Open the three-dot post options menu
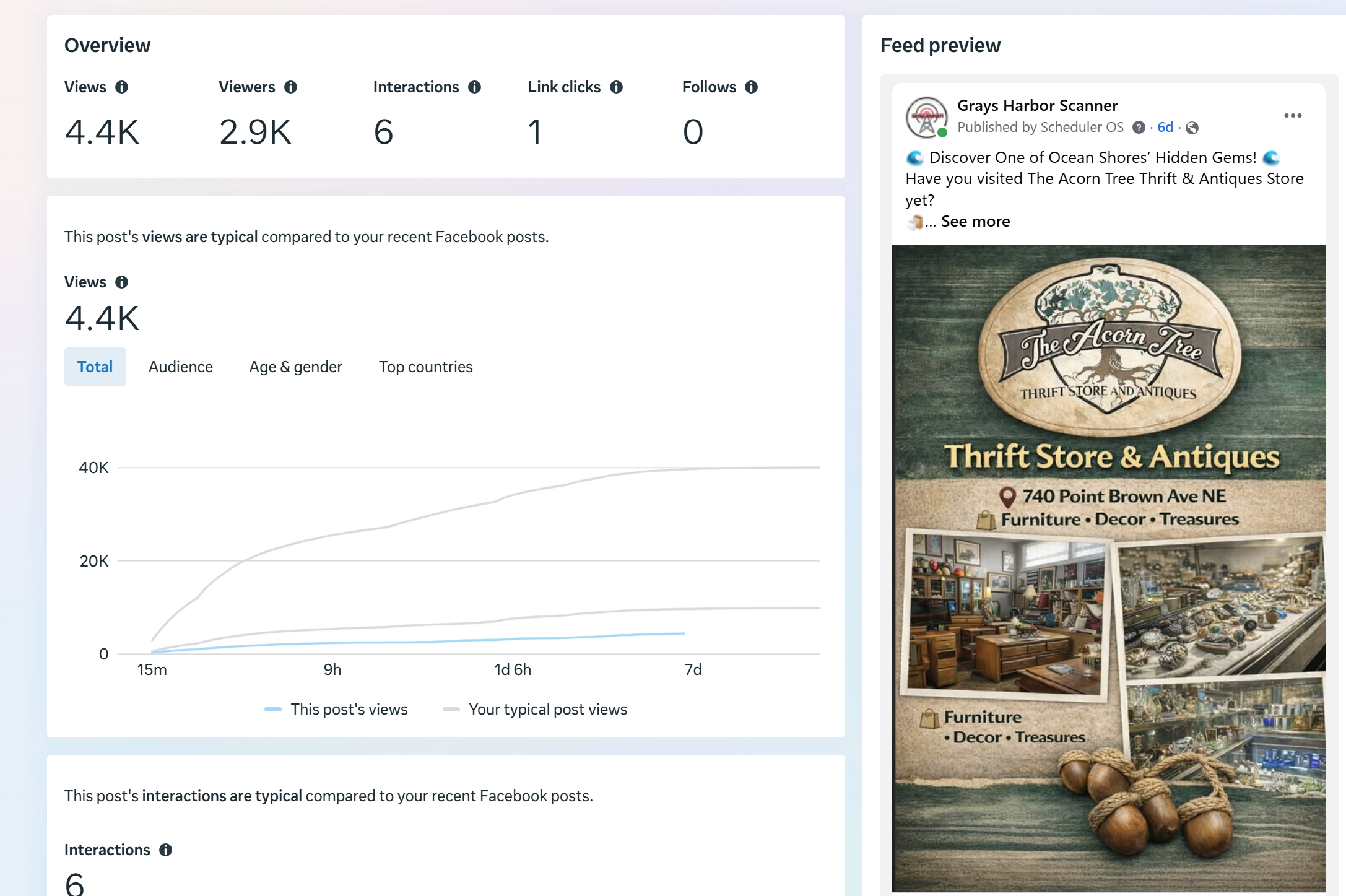The image size is (1346, 896). pos(1293,116)
